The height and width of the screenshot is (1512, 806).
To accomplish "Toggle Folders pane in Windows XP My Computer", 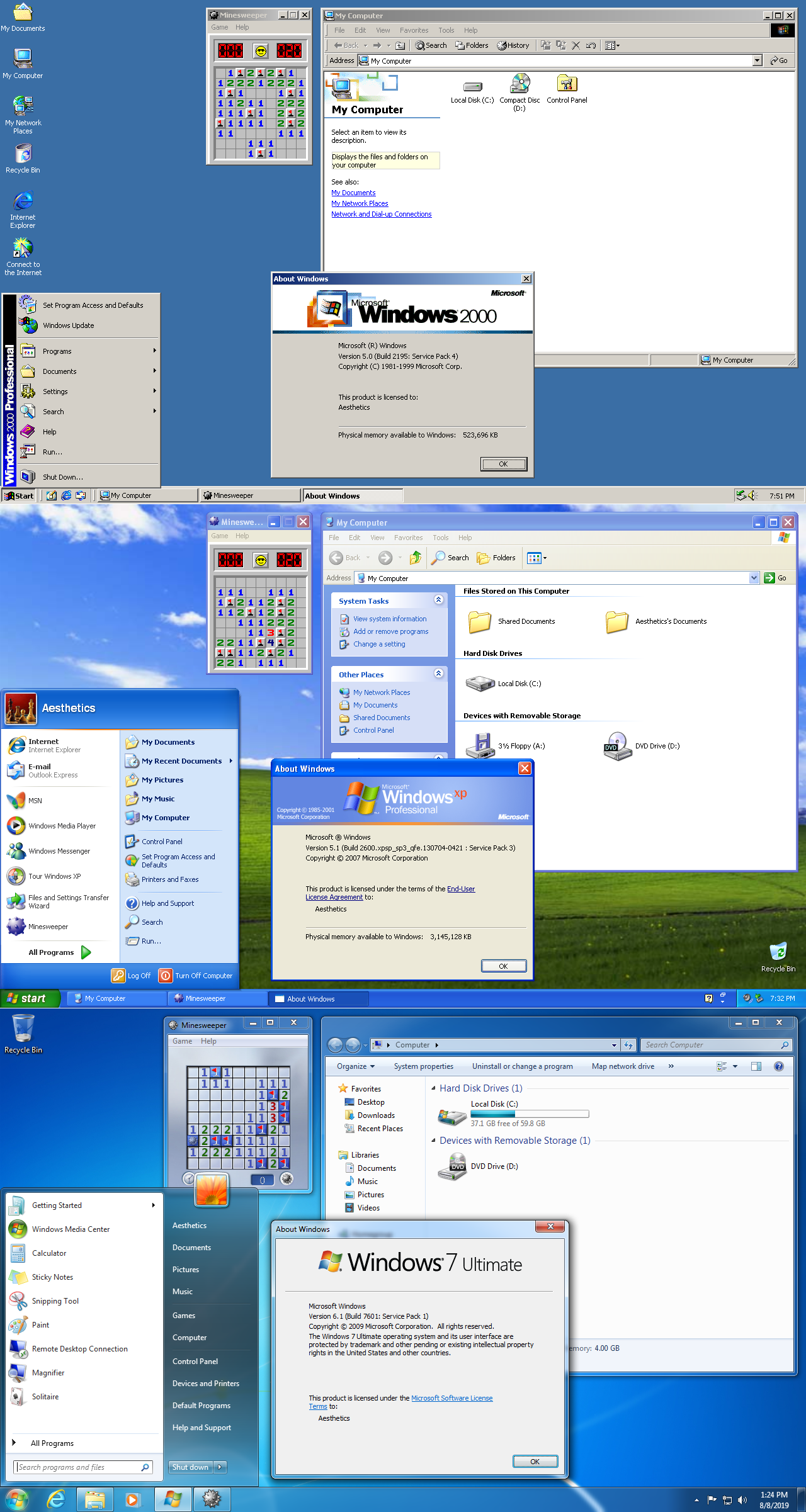I will tap(496, 558).
